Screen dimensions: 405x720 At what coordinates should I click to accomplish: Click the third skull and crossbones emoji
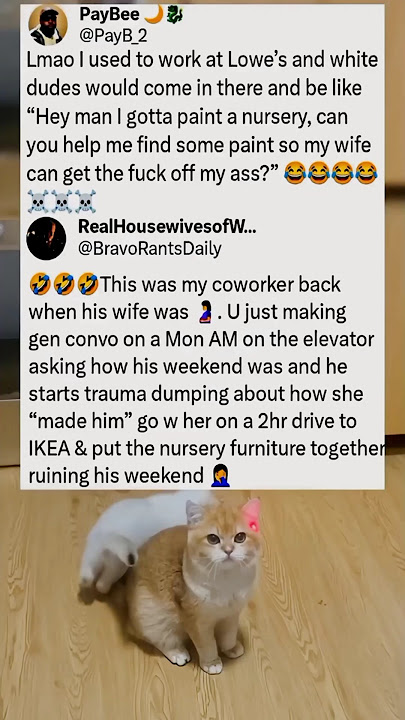pyautogui.click(x=85, y=201)
